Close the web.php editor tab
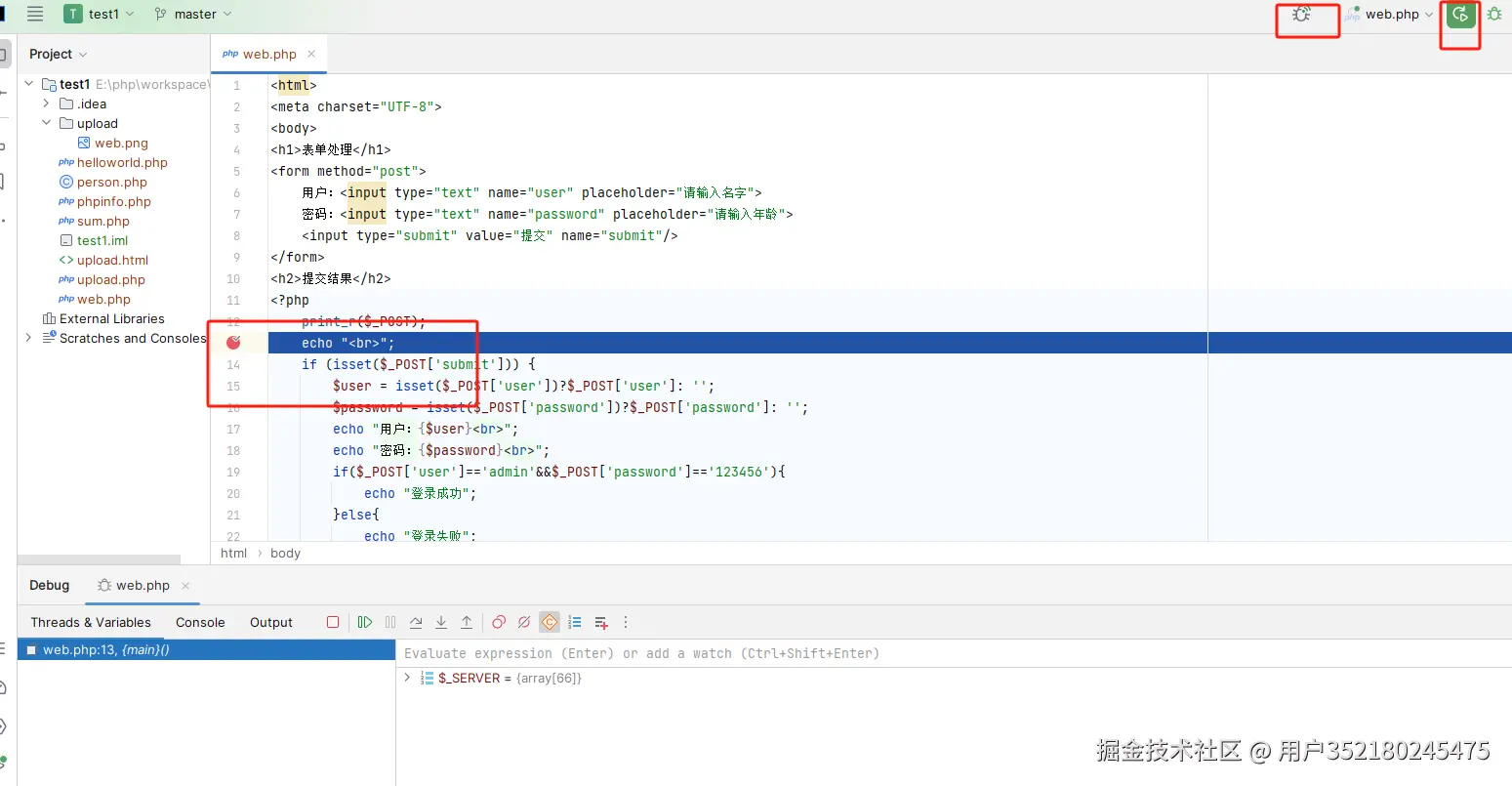The image size is (1512, 786). [x=311, y=54]
